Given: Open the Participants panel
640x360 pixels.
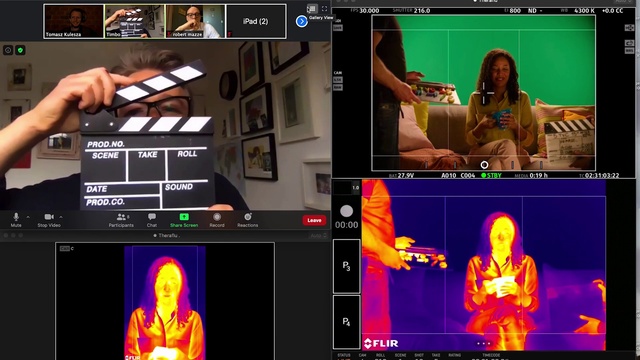Looking at the screenshot, I should pos(121,217).
